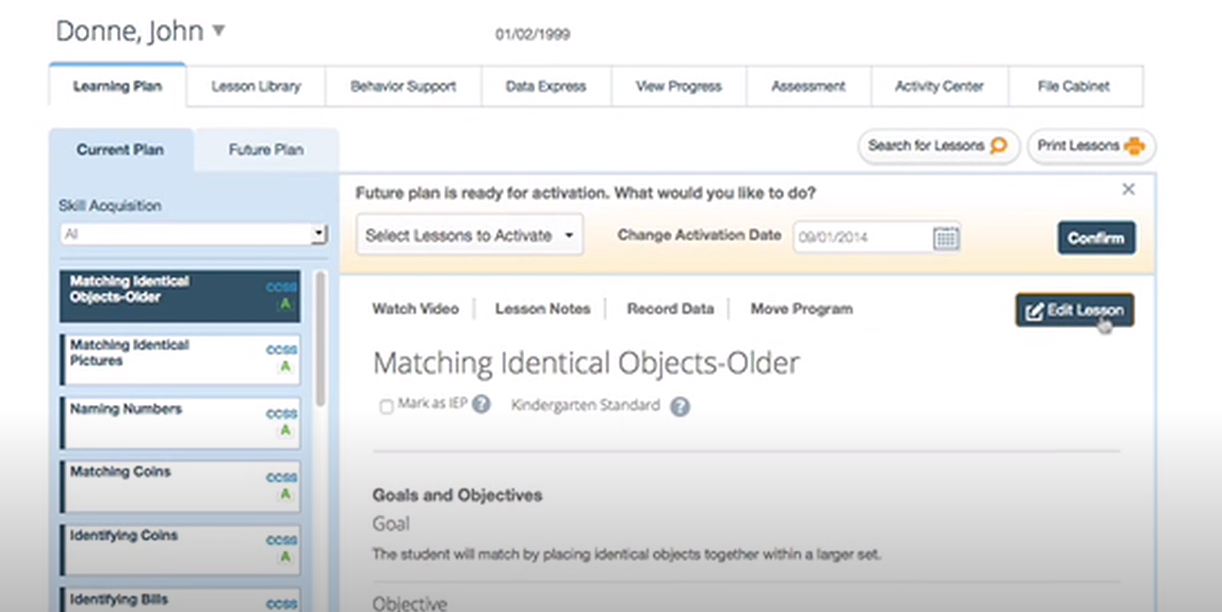Click help icon next to Mark as IEP
The image size is (1222, 612).
pyautogui.click(x=481, y=405)
